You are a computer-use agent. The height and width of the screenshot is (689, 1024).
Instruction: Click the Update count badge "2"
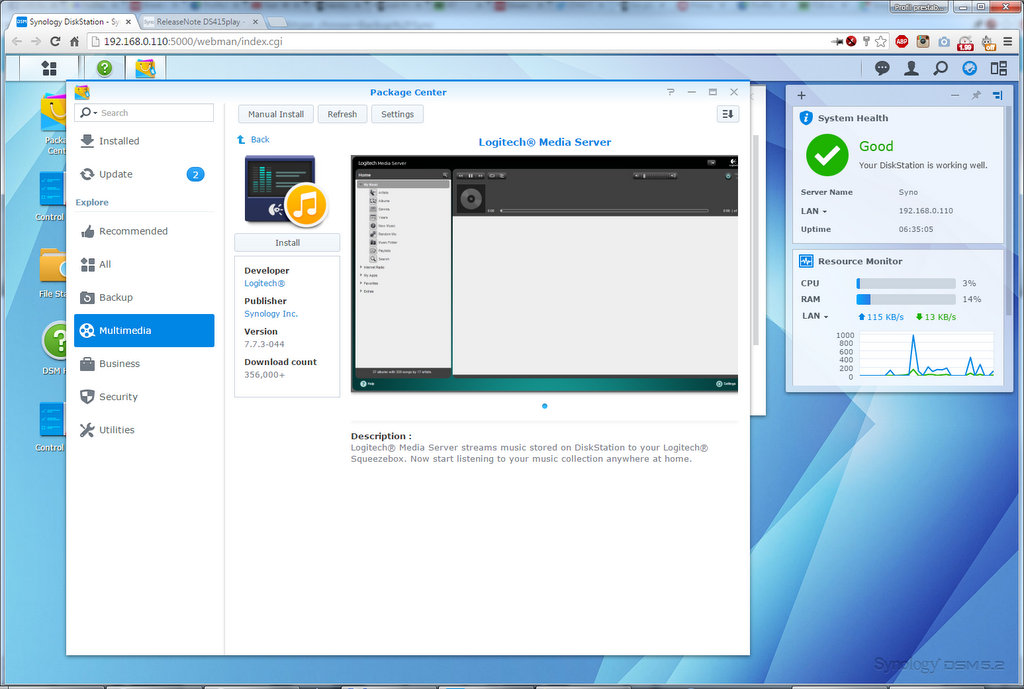[195, 174]
